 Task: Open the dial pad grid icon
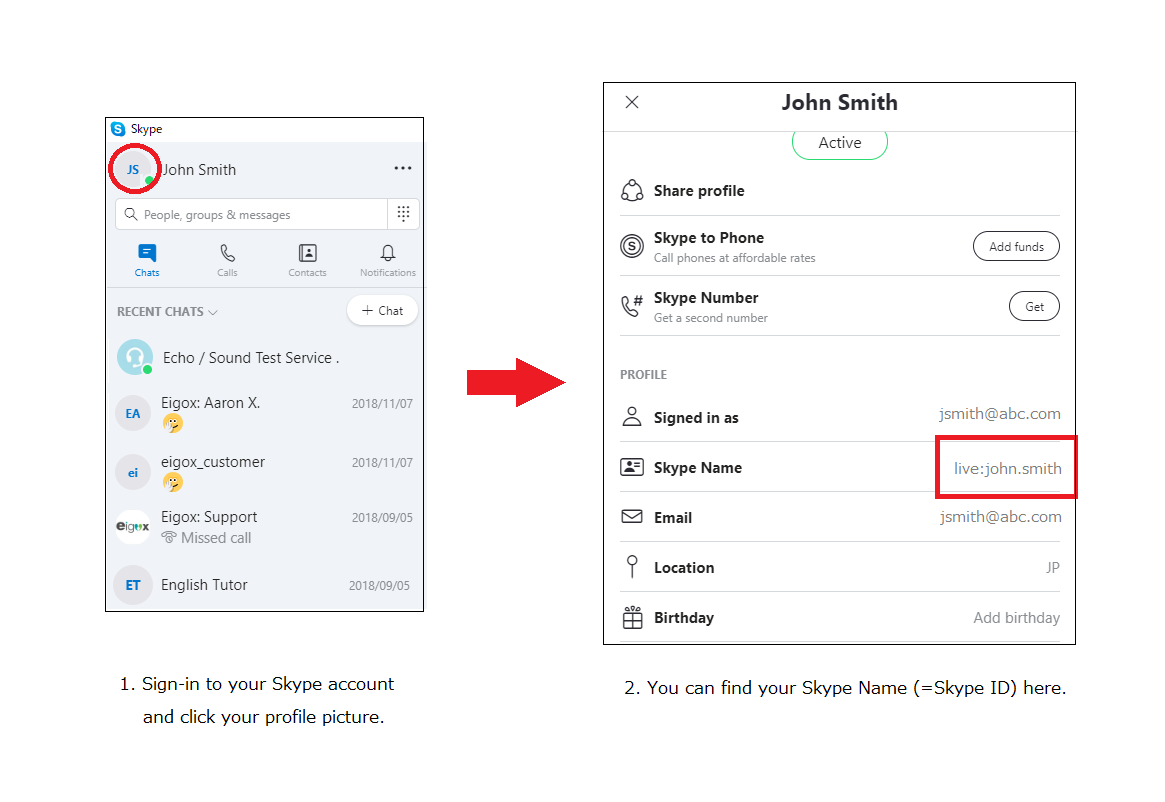403,214
